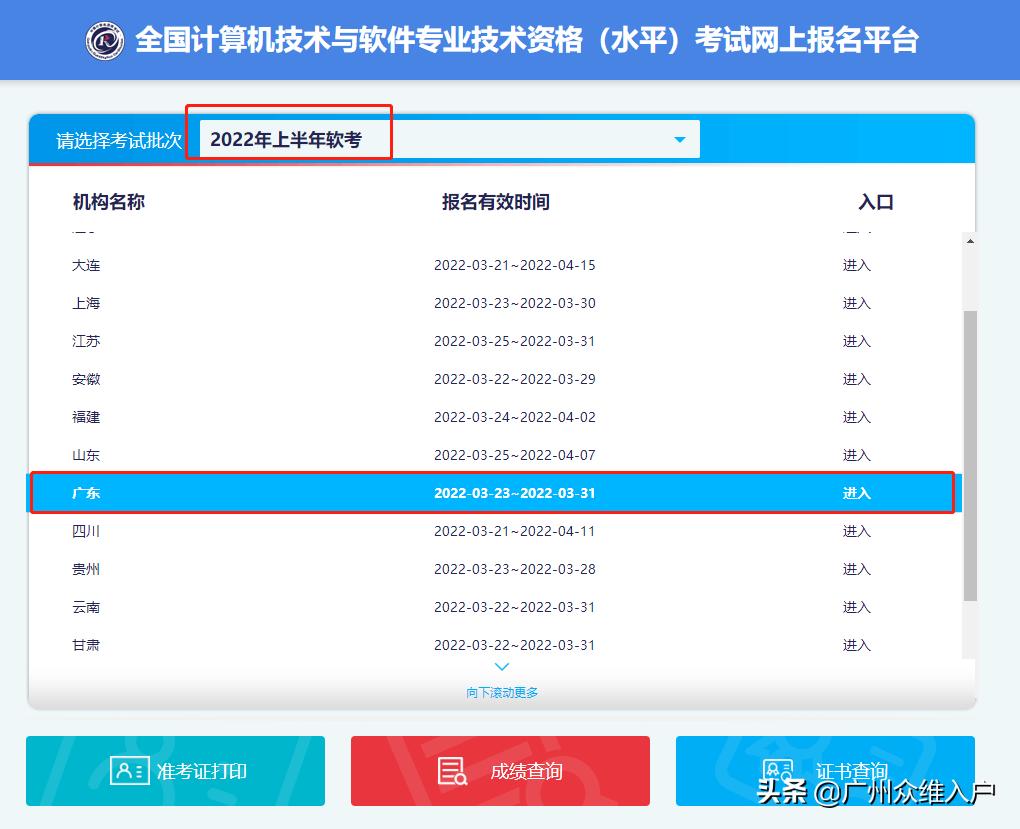
Task: Click the exam platform logo icon
Action: pyautogui.click(x=107, y=39)
